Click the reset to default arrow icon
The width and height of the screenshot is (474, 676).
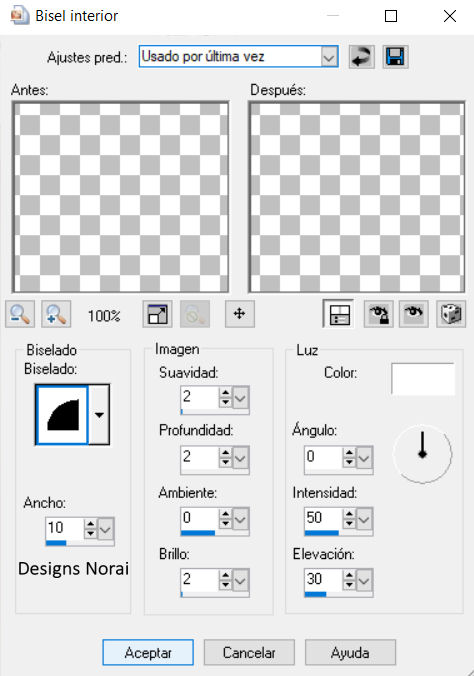coord(361,56)
